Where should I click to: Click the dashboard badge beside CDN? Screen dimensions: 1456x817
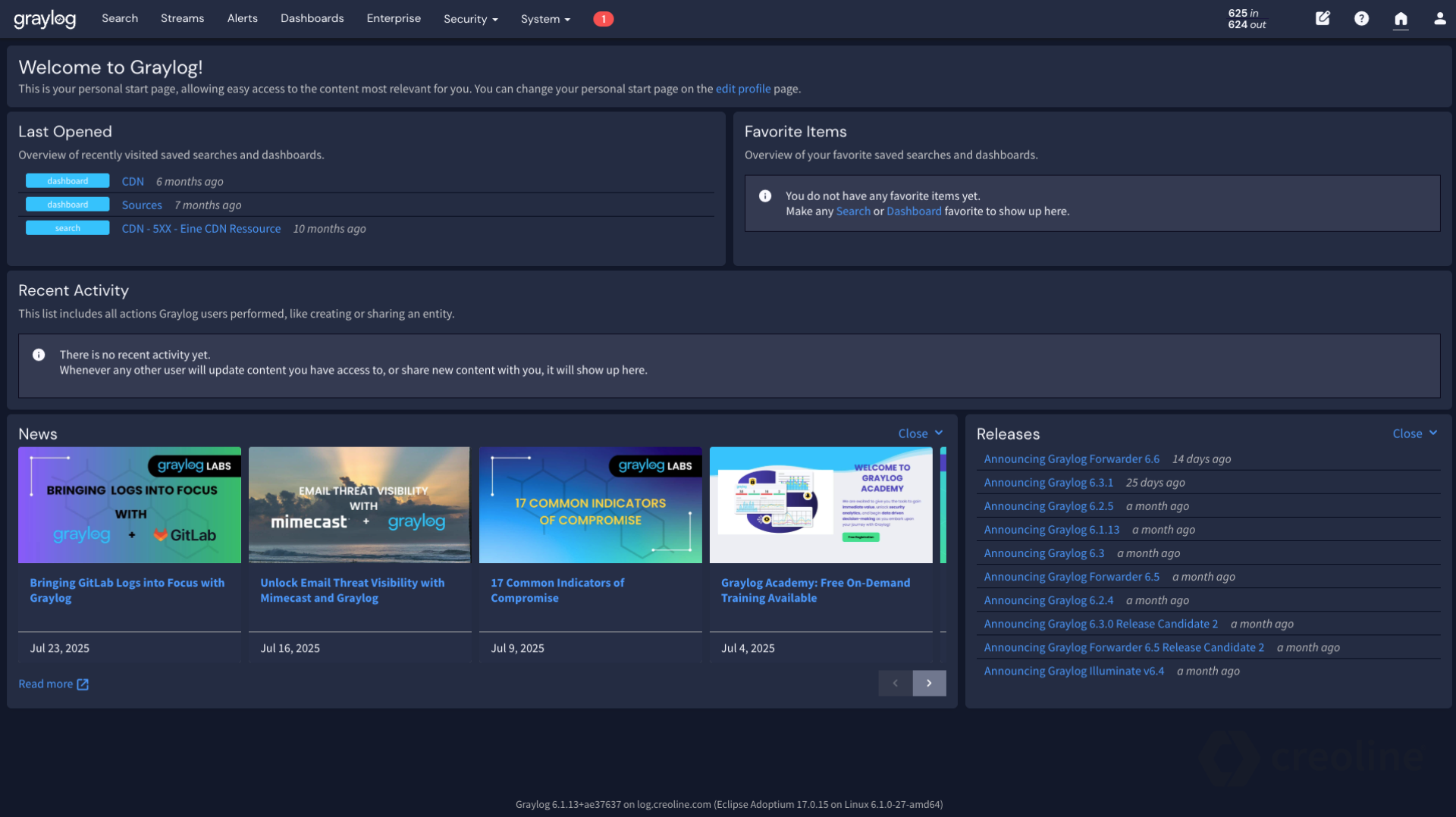pos(67,181)
